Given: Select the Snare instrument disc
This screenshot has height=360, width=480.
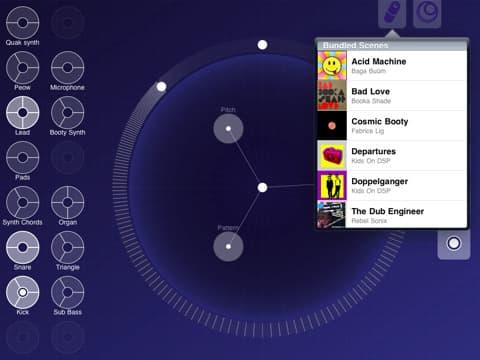Looking at the screenshot, I should point(23,247).
